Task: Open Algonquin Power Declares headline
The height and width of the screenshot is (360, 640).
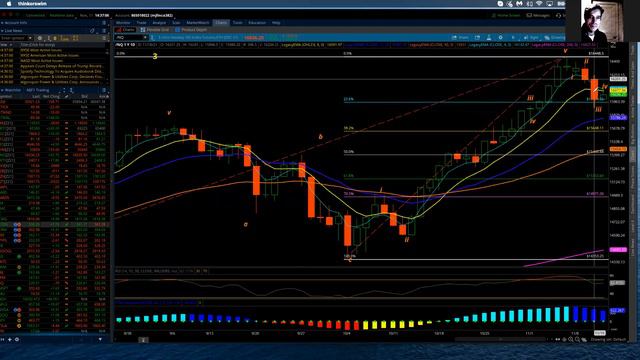Action: tap(62, 76)
